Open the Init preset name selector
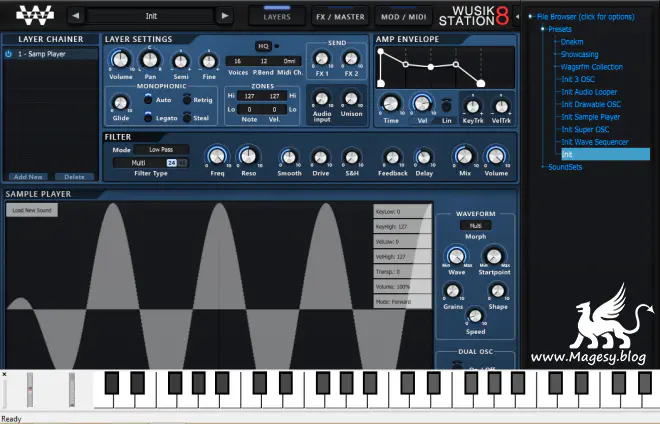Screen dimensions: 660x424 (151, 16)
